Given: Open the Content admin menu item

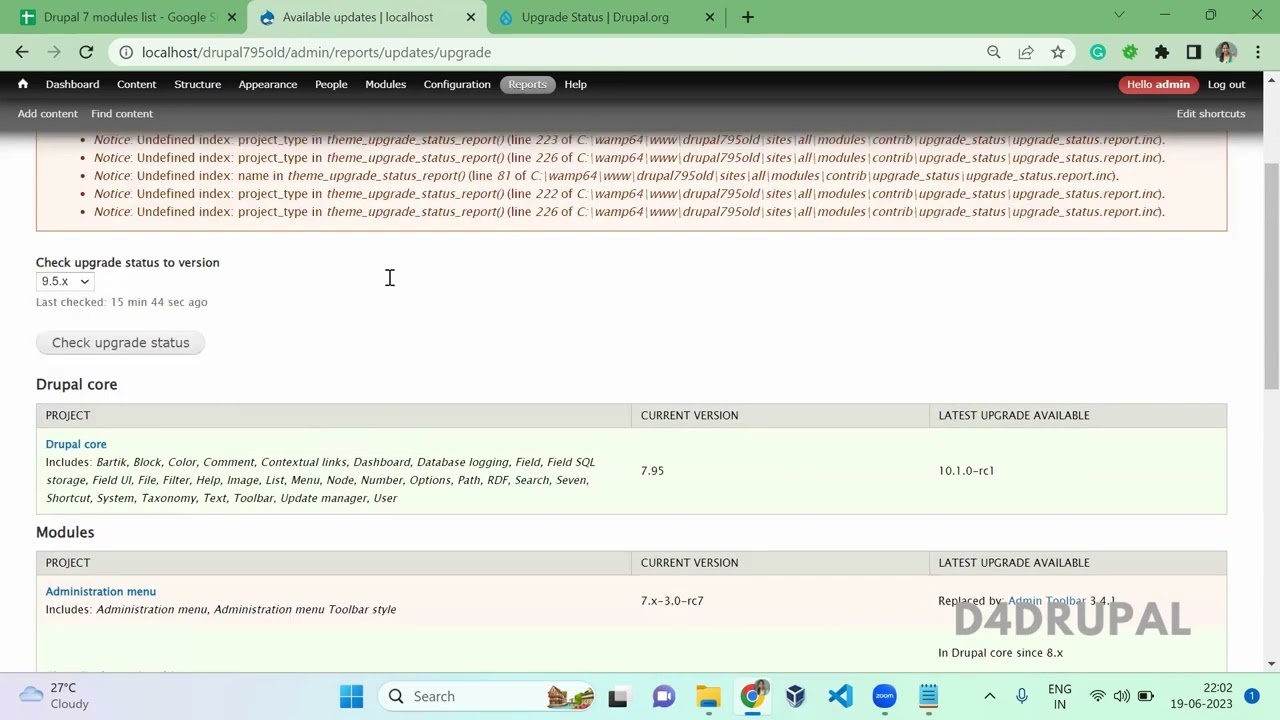Looking at the screenshot, I should point(136,84).
